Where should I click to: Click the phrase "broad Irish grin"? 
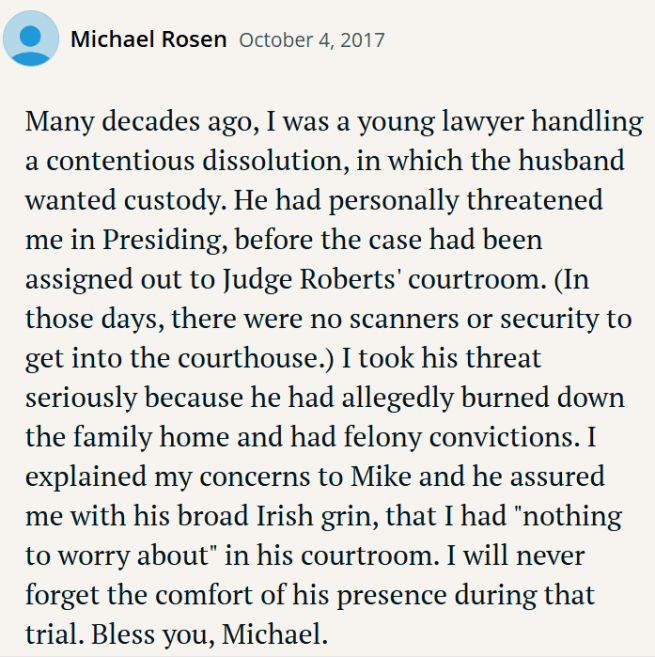[x=277, y=516]
